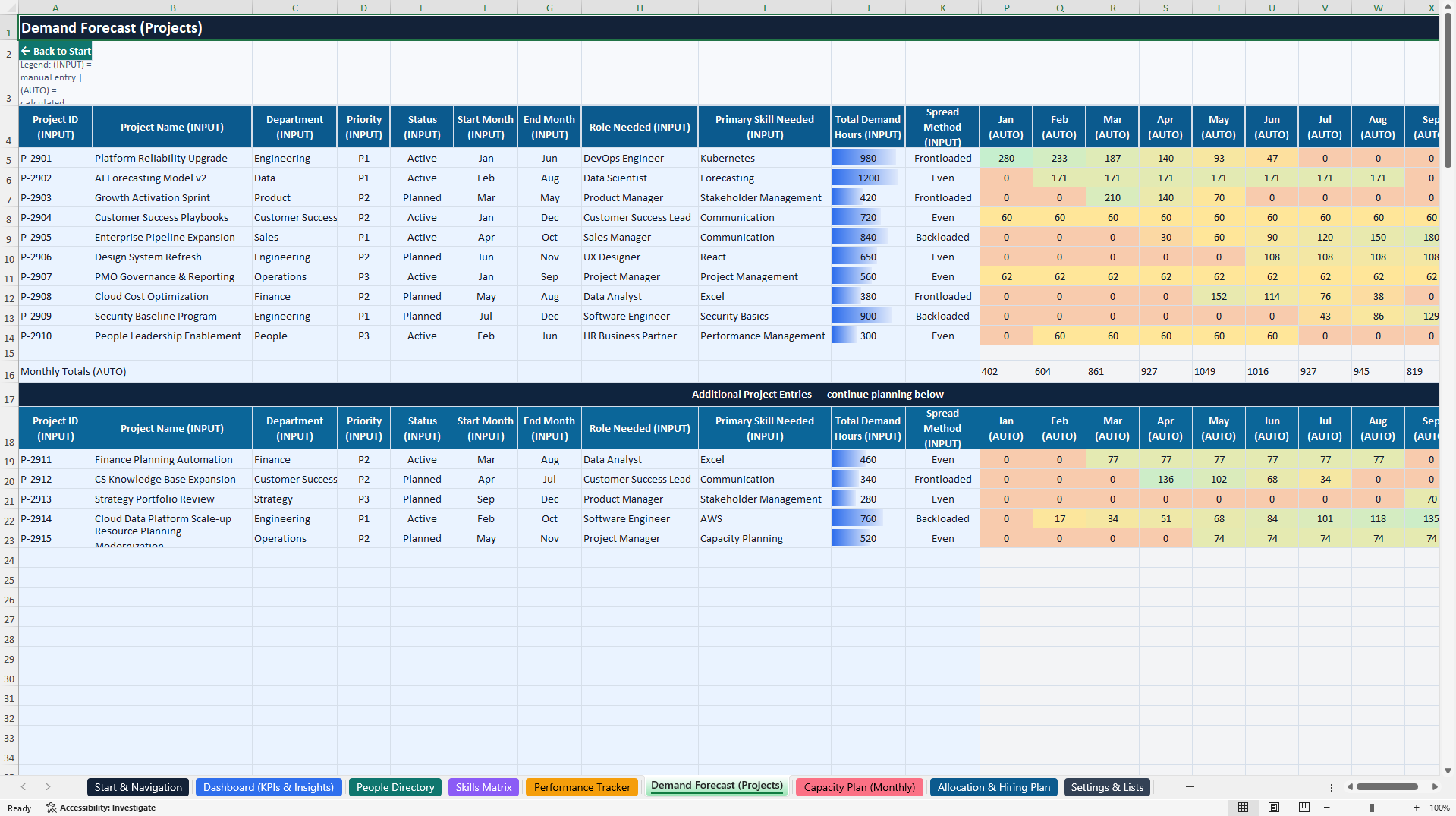Select the May total 1049 cell
The height and width of the screenshot is (816, 1456).
(1219, 371)
